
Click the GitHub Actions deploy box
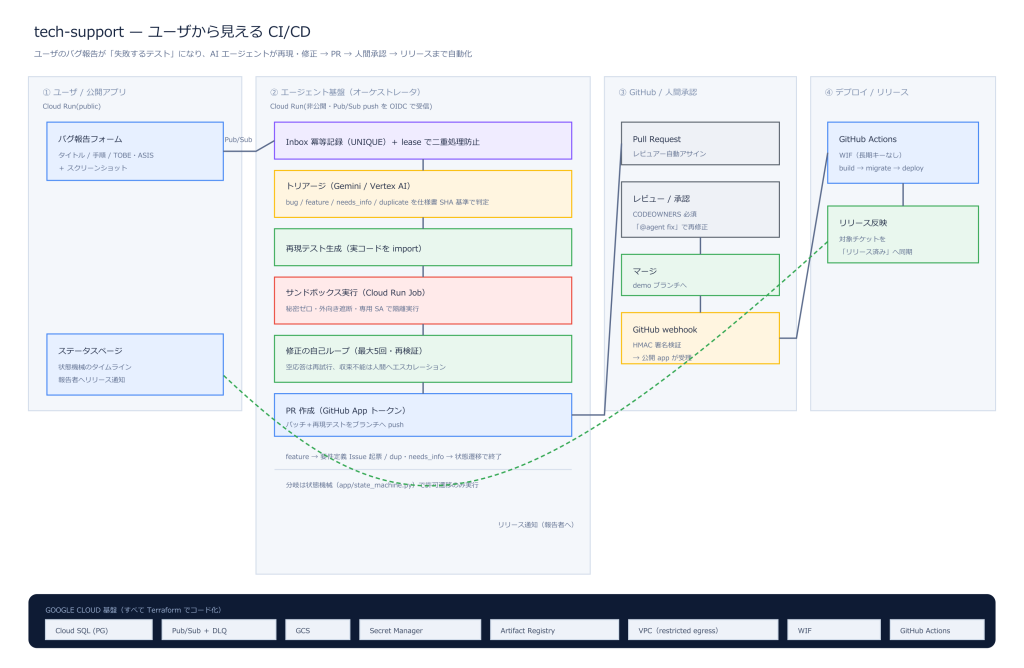tap(903, 153)
